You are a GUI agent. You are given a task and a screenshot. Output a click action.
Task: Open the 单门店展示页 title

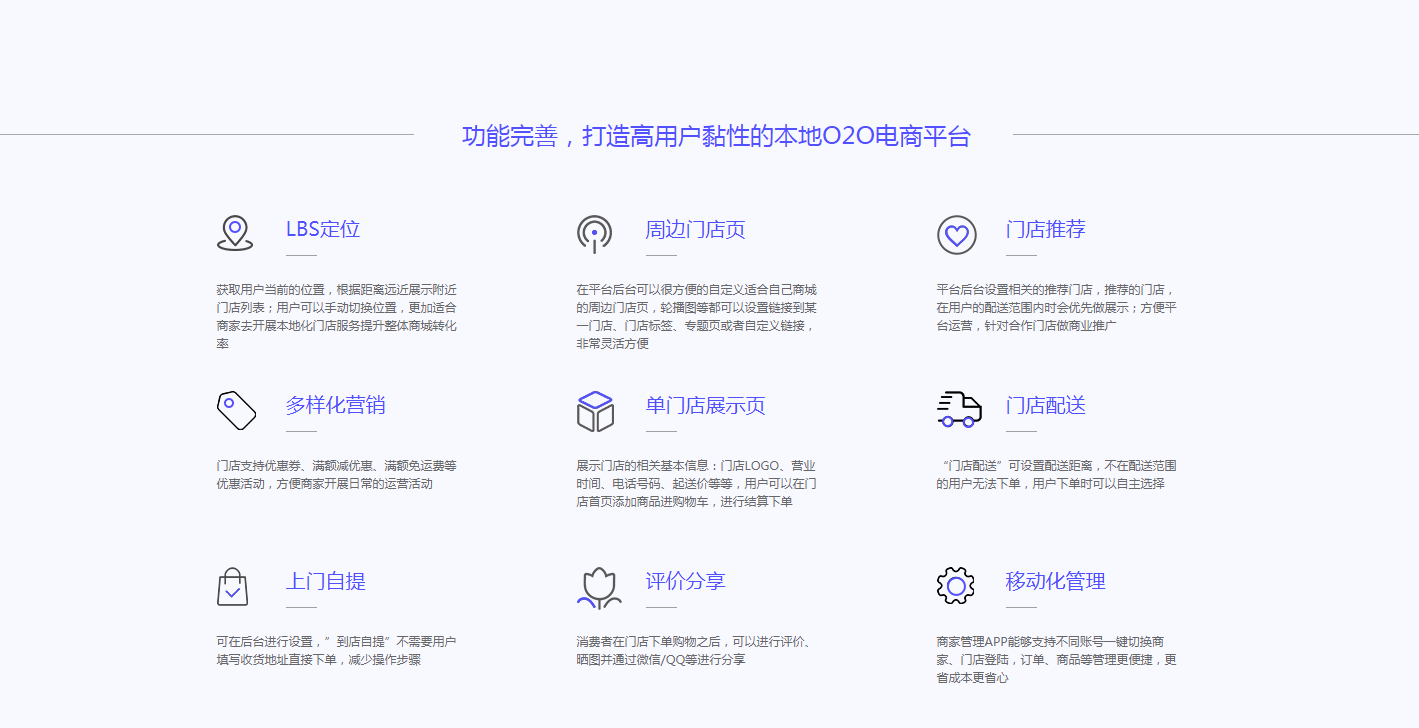click(x=705, y=406)
